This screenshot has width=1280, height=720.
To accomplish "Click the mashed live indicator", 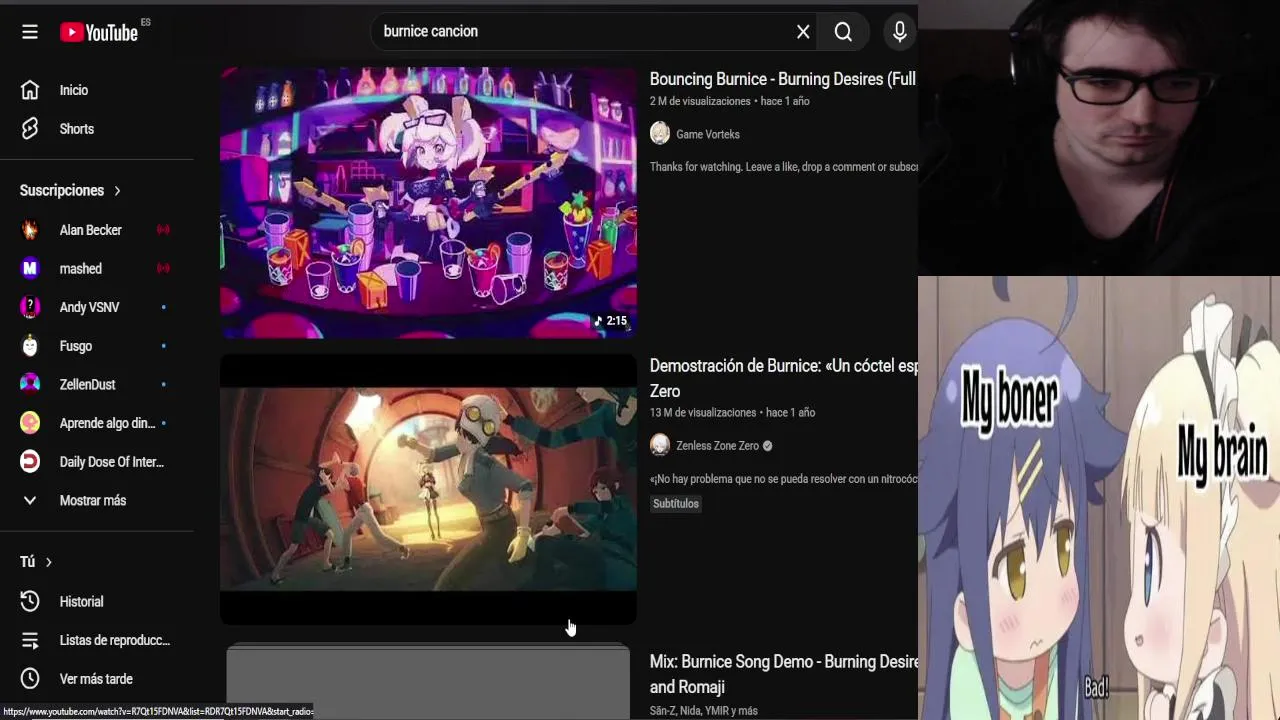I will pyautogui.click(x=163, y=268).
